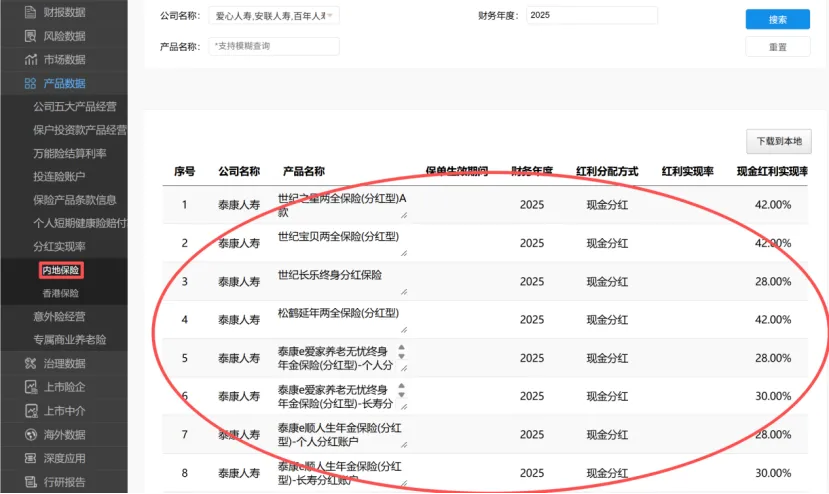This screenshot has width=829, height=494.
Task: Open the 上市险企 menu
Action: (x=64, y=387)
